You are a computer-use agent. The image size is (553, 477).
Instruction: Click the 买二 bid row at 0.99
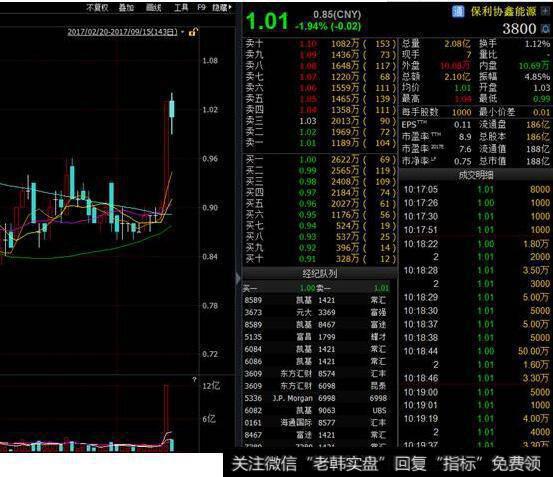point(320,171)
